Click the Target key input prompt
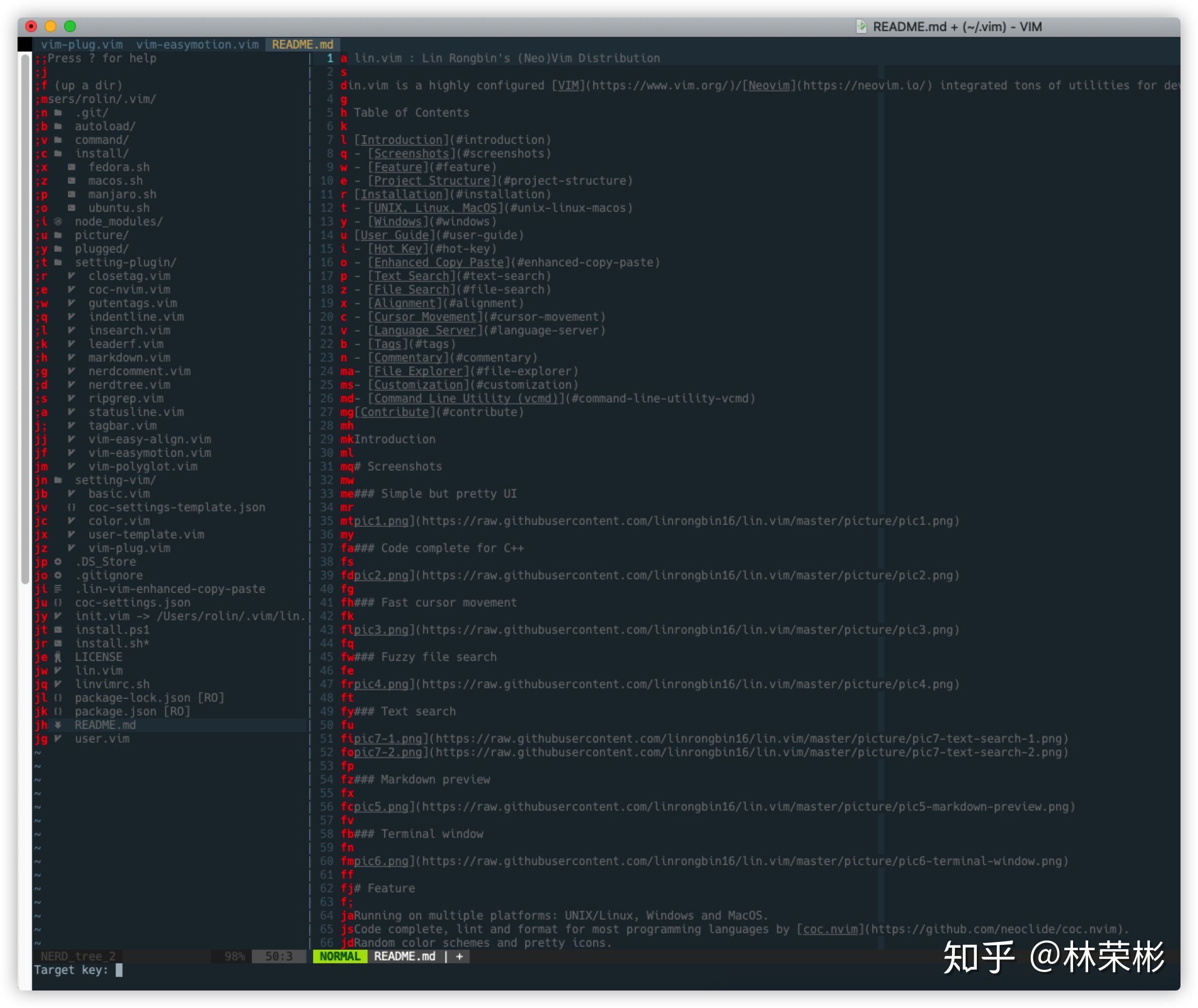Image resolution: width=1198 pixels, height=1008 pixels. click(119, 970)
